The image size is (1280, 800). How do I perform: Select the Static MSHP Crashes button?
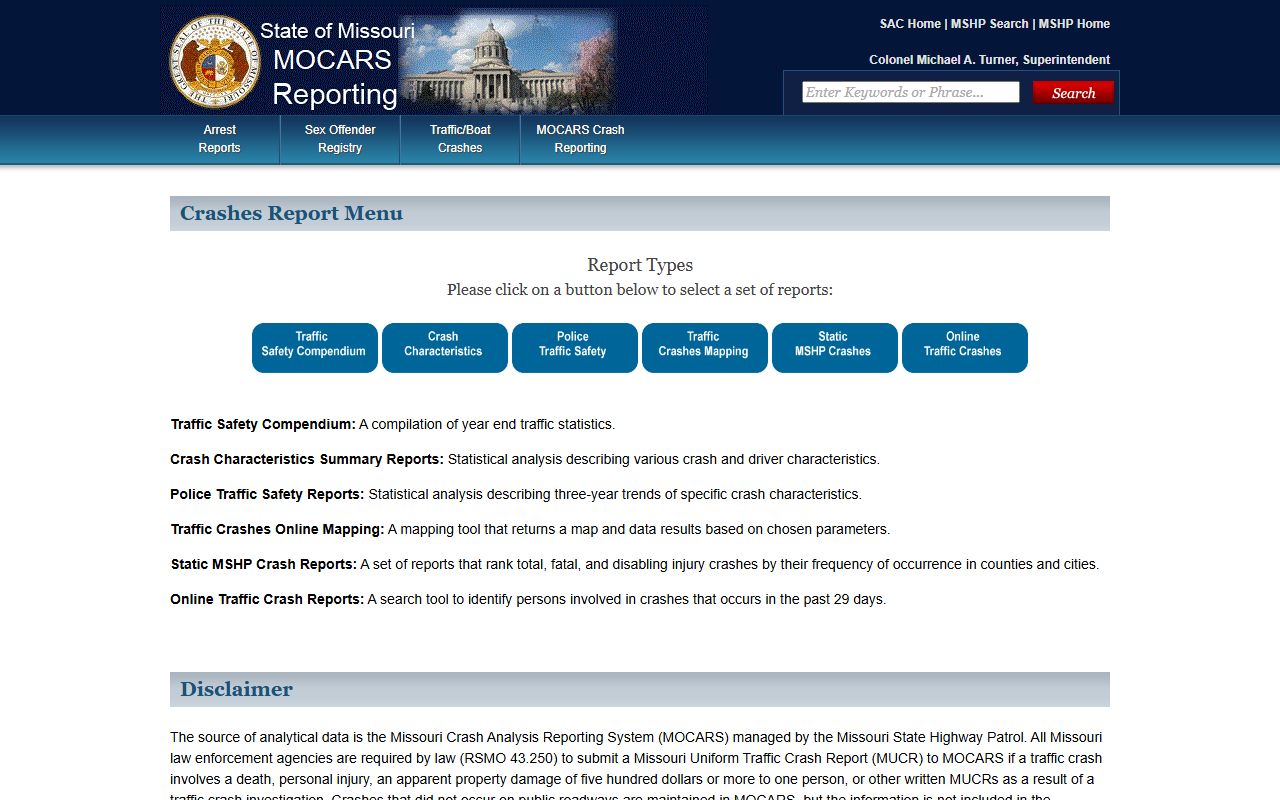(835, 348)
